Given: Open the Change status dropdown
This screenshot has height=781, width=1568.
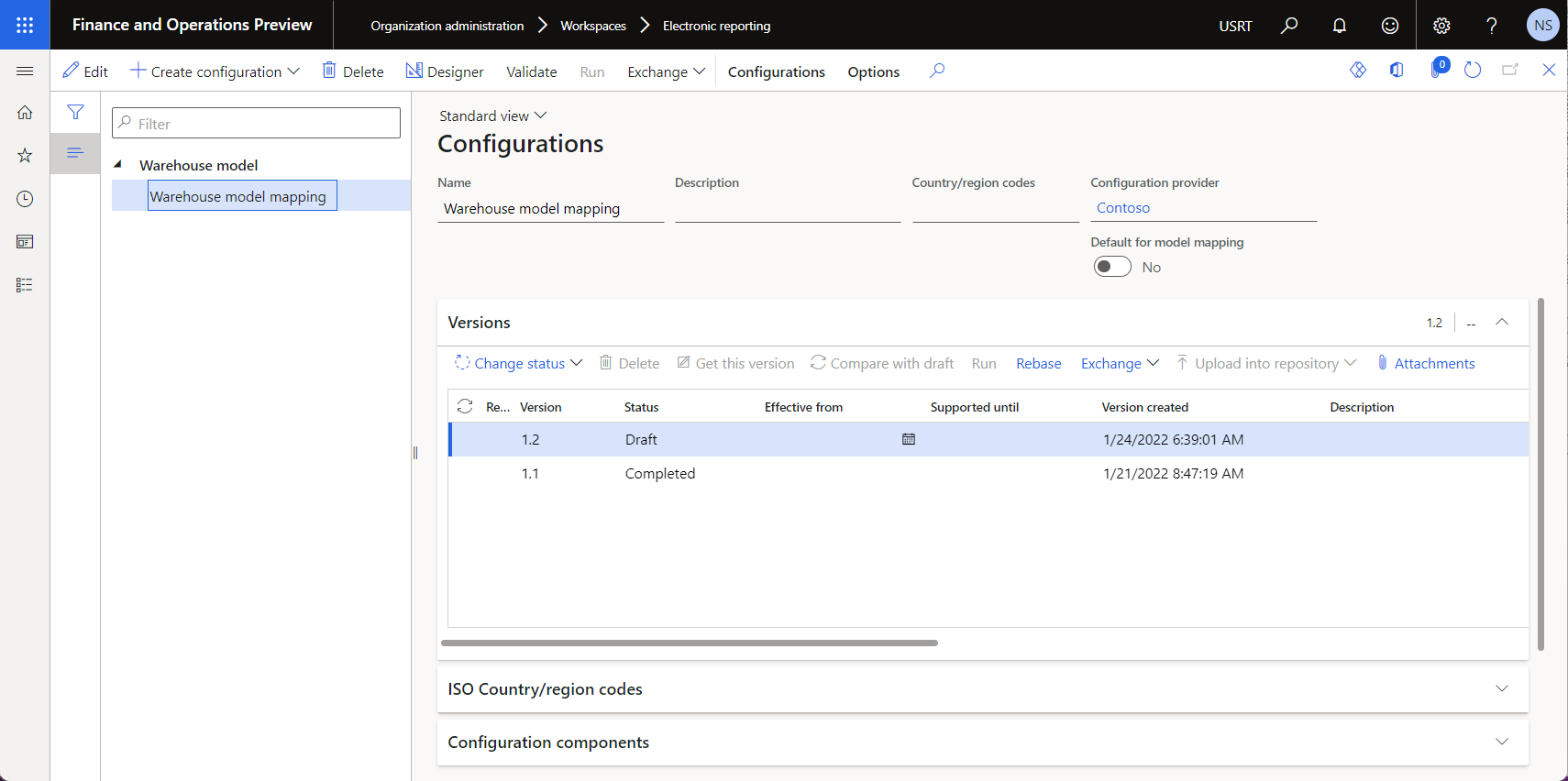Looking at the screenshot, I should [519, 363].
